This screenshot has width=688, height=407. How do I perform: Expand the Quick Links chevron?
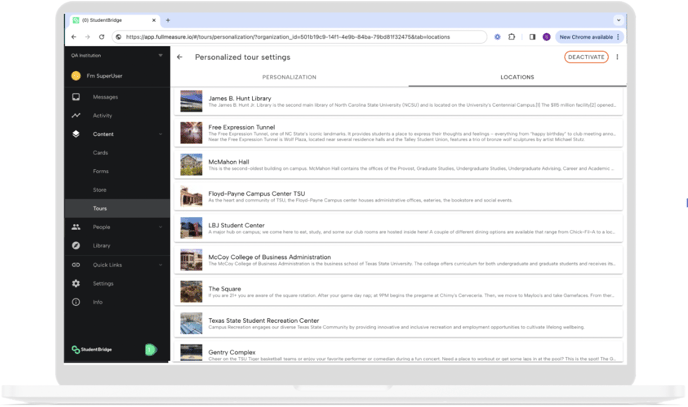tap(160, 265)
